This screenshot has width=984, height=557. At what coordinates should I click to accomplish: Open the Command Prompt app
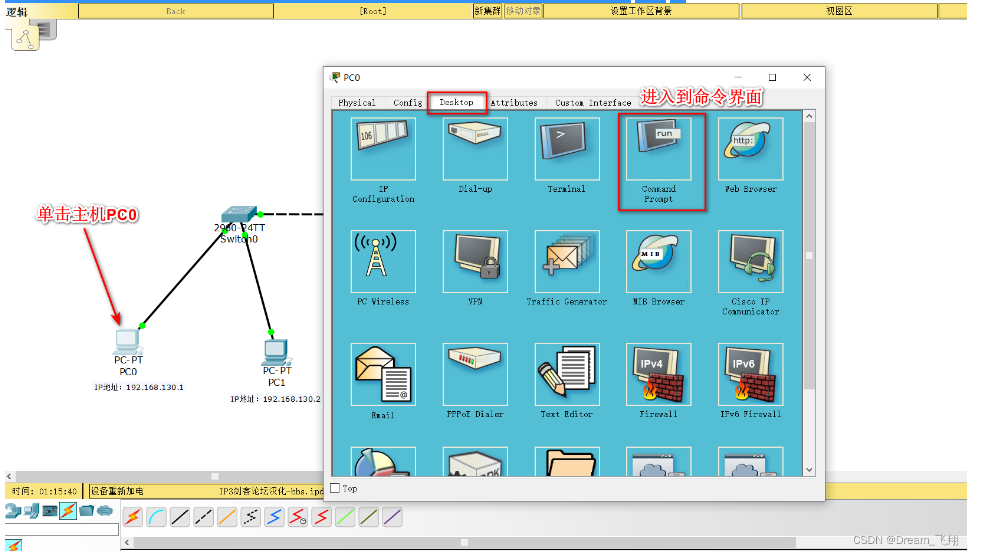(658, 149)
